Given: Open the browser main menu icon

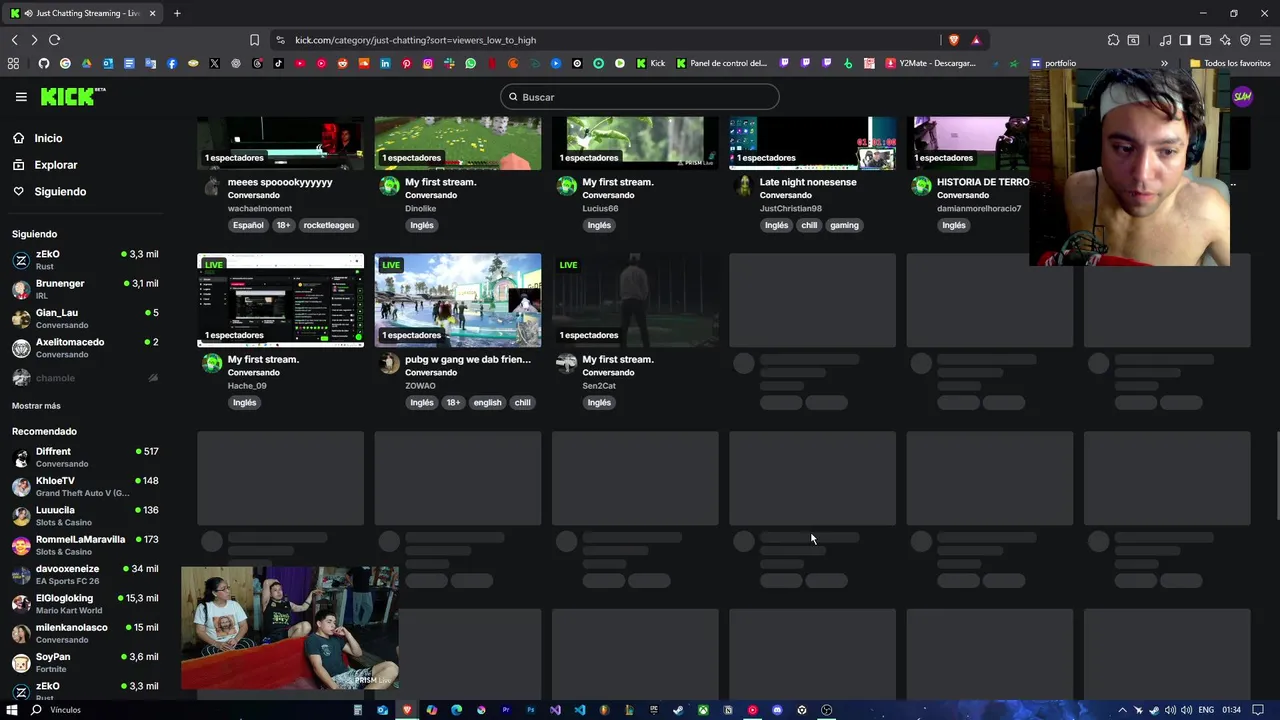Looking at the screenshot, I should (1265, 40).
